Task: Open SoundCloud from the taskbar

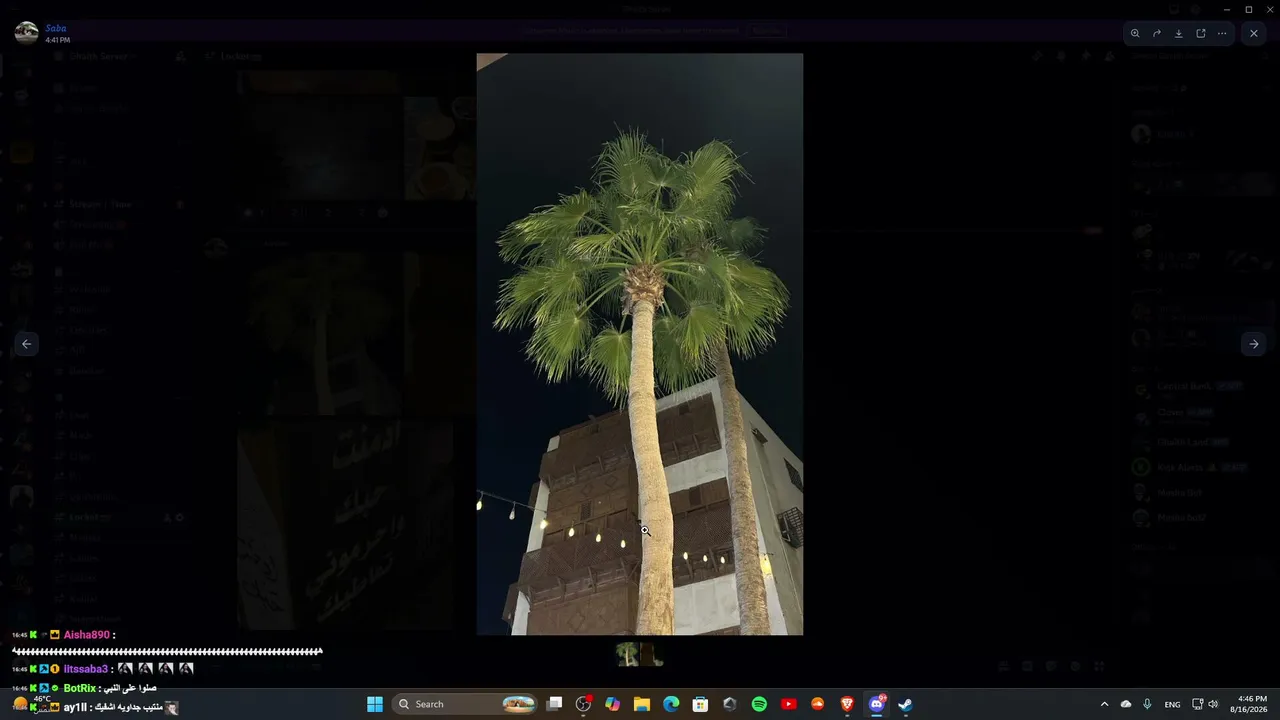Action: pos(818,704)
